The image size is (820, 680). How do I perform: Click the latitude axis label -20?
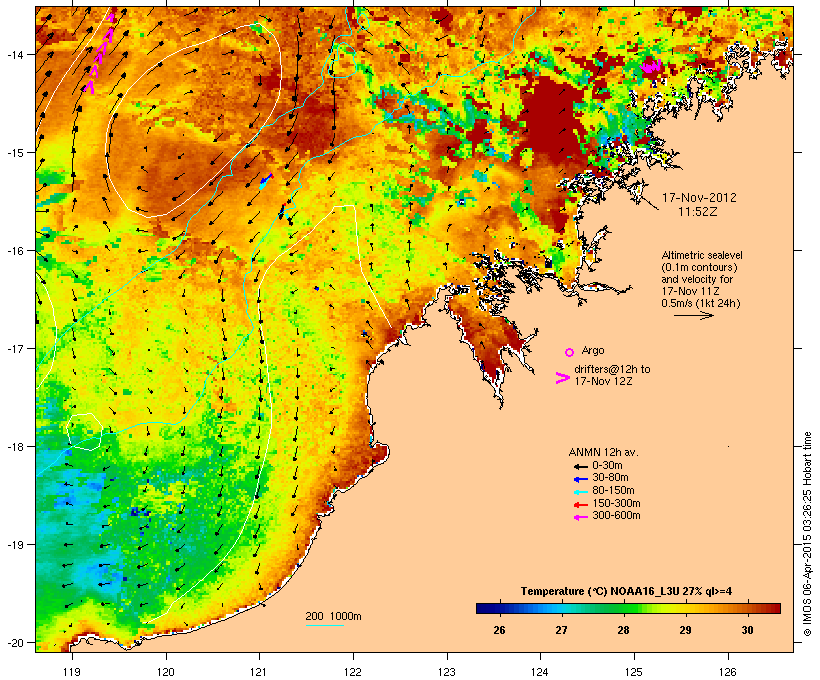pos(14,642)
